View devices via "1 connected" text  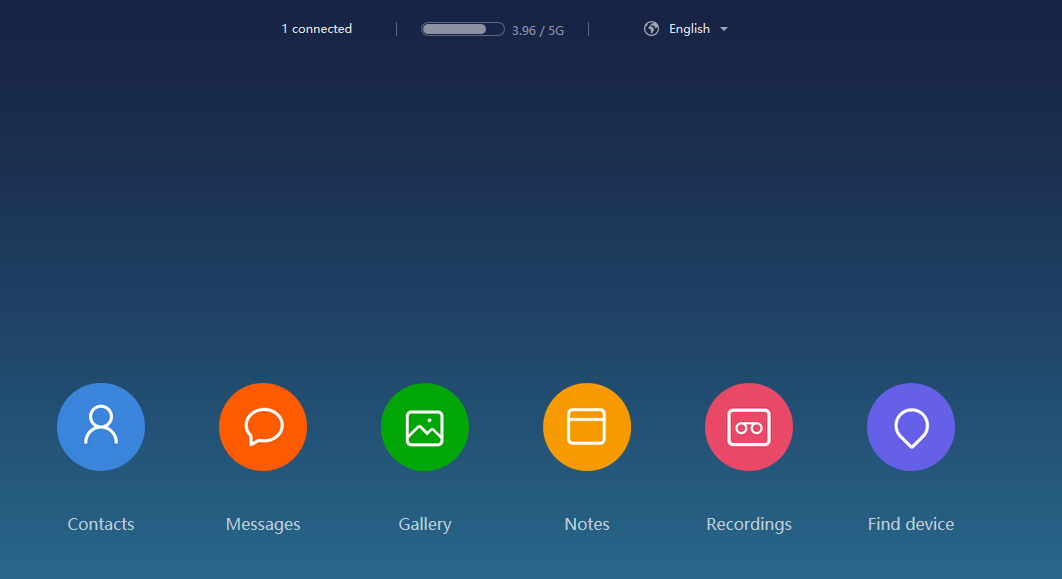tap(316, 29)
